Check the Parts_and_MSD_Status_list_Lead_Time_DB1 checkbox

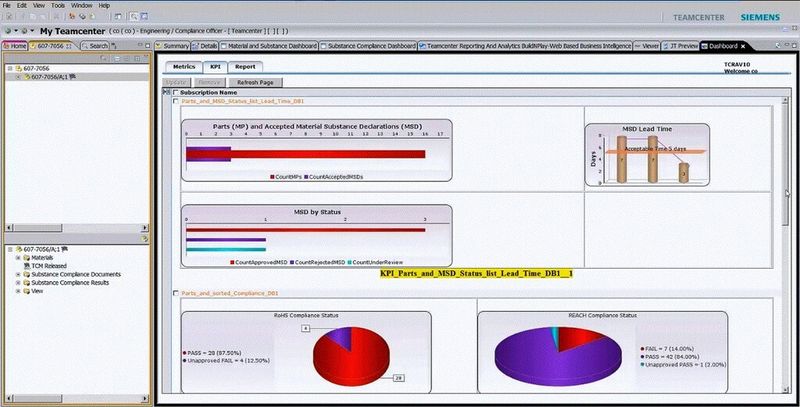(176, 101)
